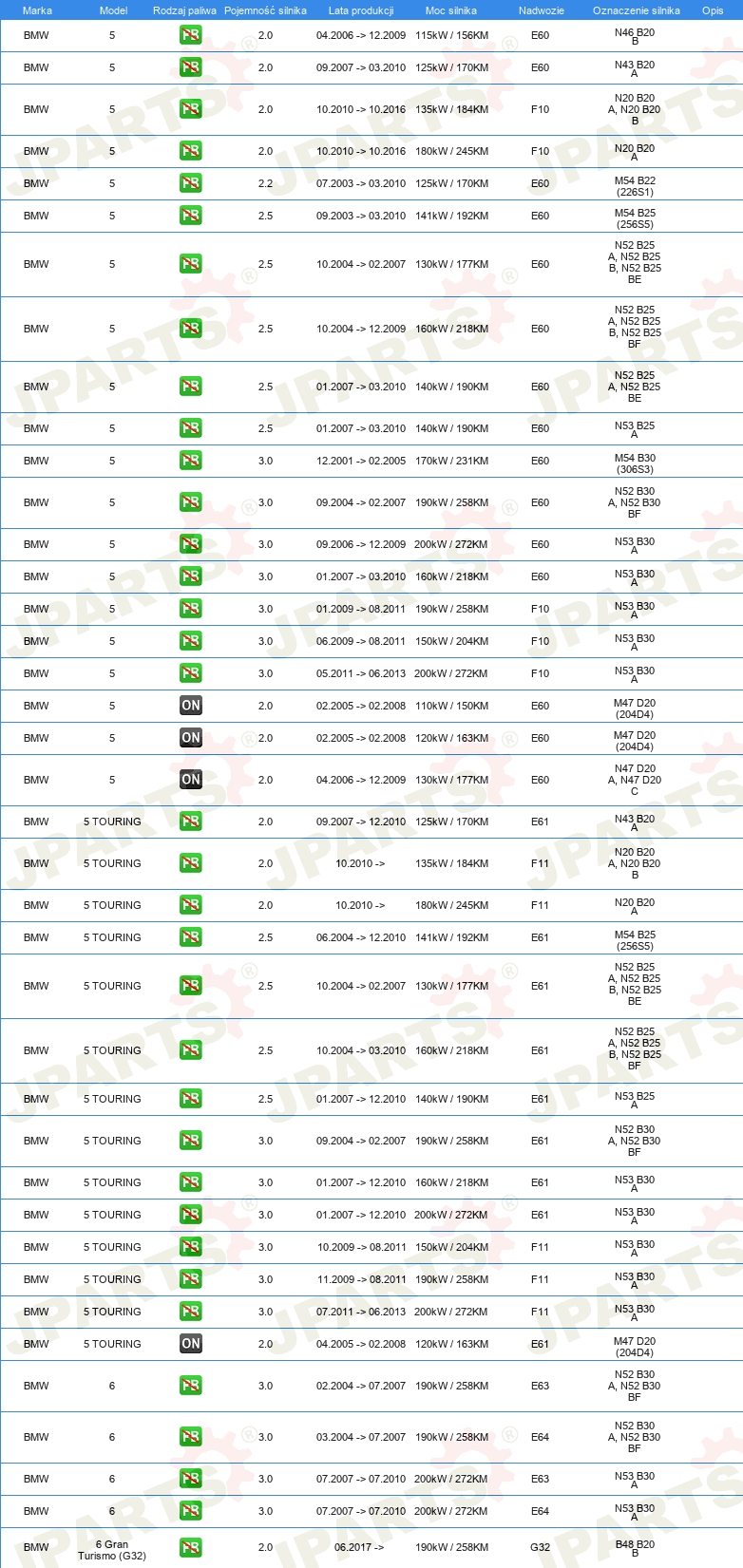743x1568 pixels.
Task: Click the PB icon in the 03.2004 -> 07.2007 E64 row
Action: (x=191, y=1437)
